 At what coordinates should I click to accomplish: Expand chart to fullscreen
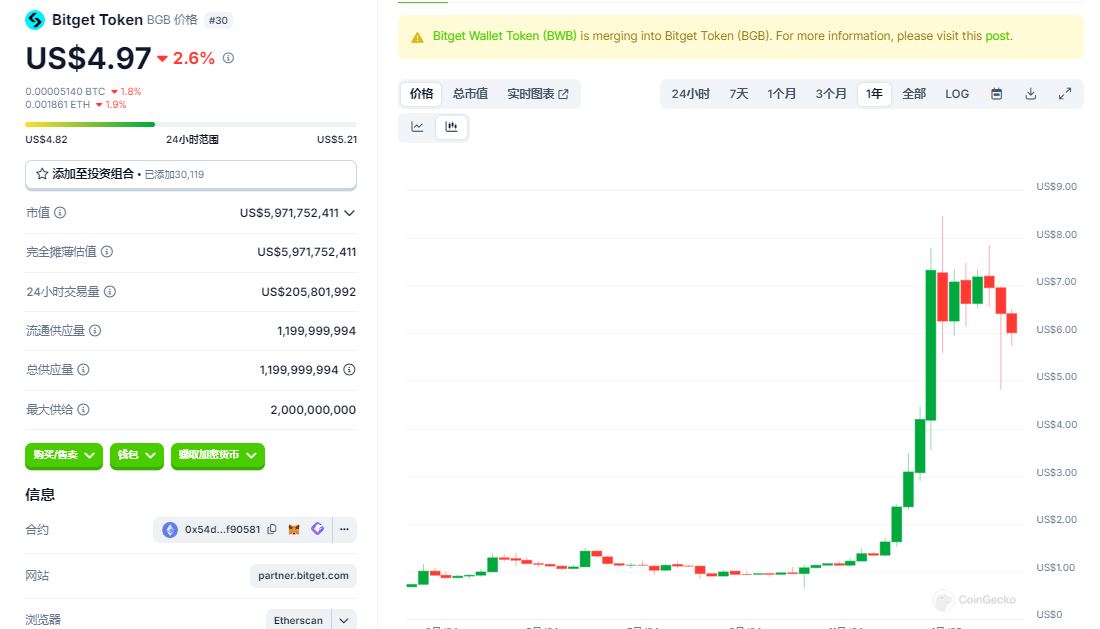tap(1065, 94)
